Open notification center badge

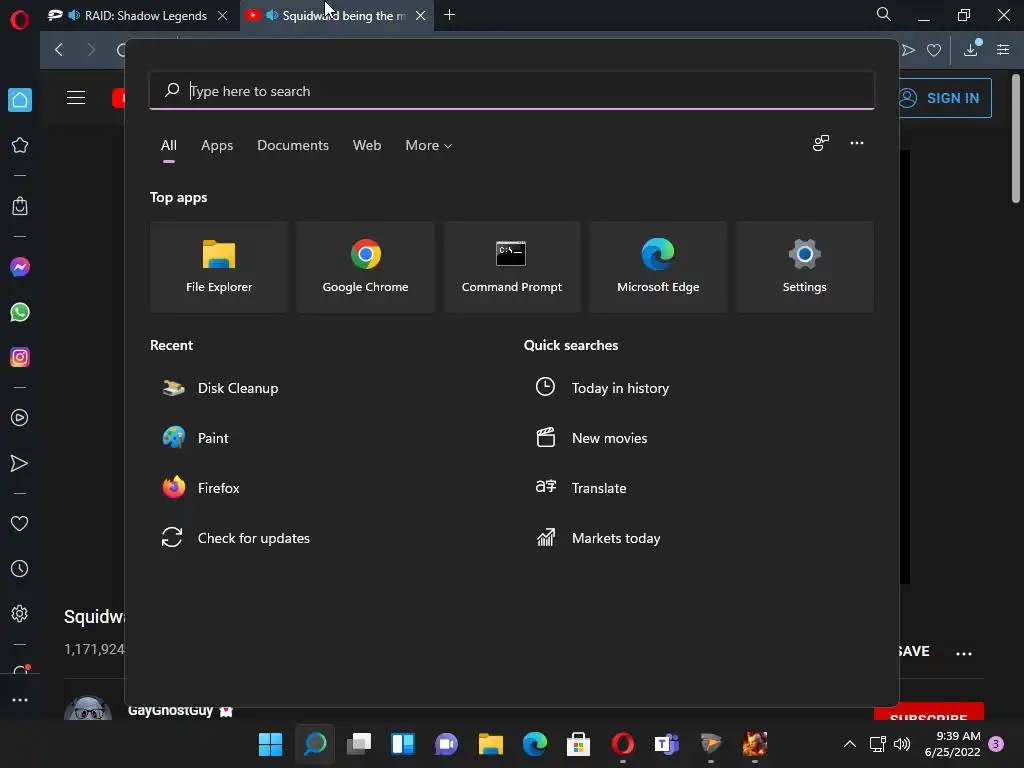pos(996,744)
